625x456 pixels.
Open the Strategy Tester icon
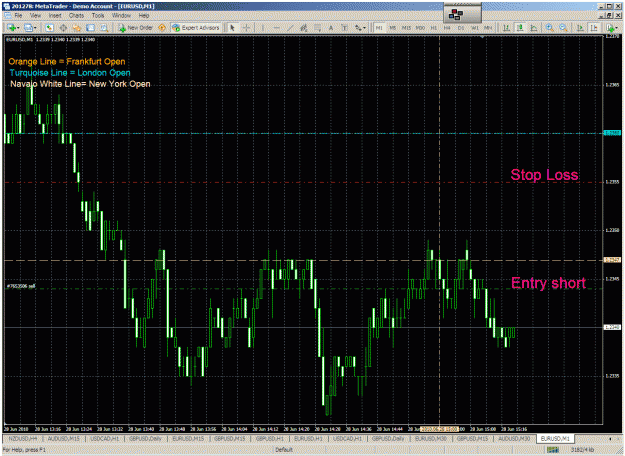(104, 28)
